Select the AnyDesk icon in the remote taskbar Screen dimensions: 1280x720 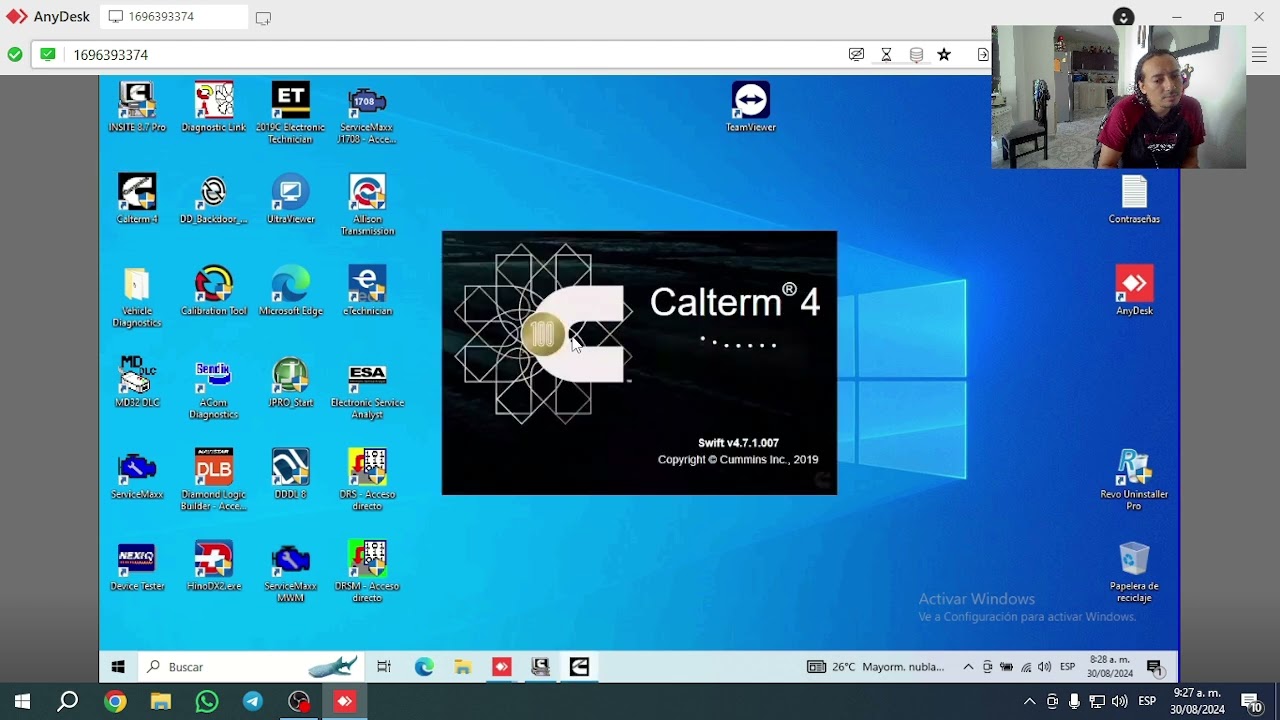501,667
